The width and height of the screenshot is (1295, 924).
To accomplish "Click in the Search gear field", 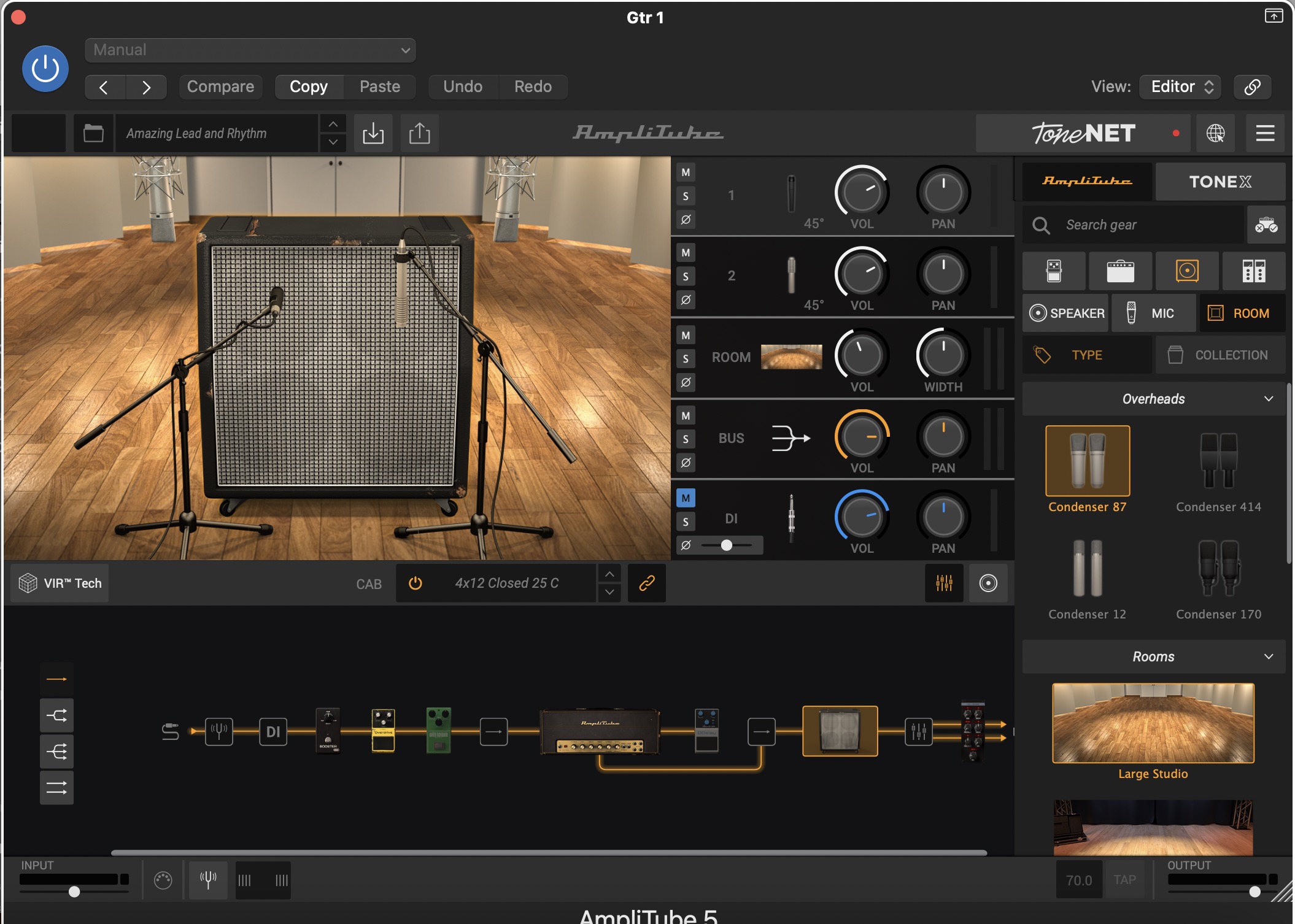I will point(1133,225).
